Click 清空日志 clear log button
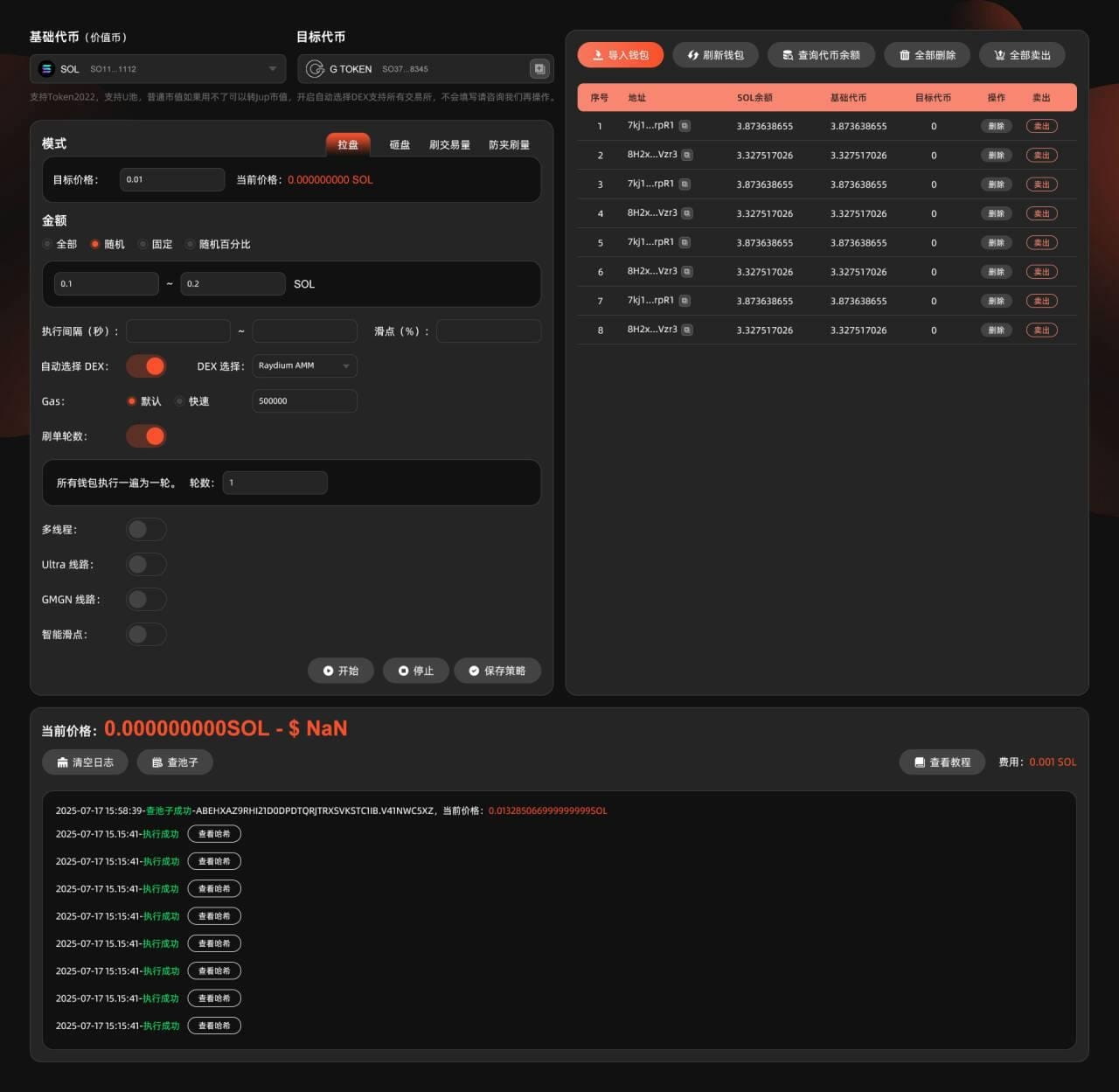Screen dimensions: 1119x1092 pos(85,762)
